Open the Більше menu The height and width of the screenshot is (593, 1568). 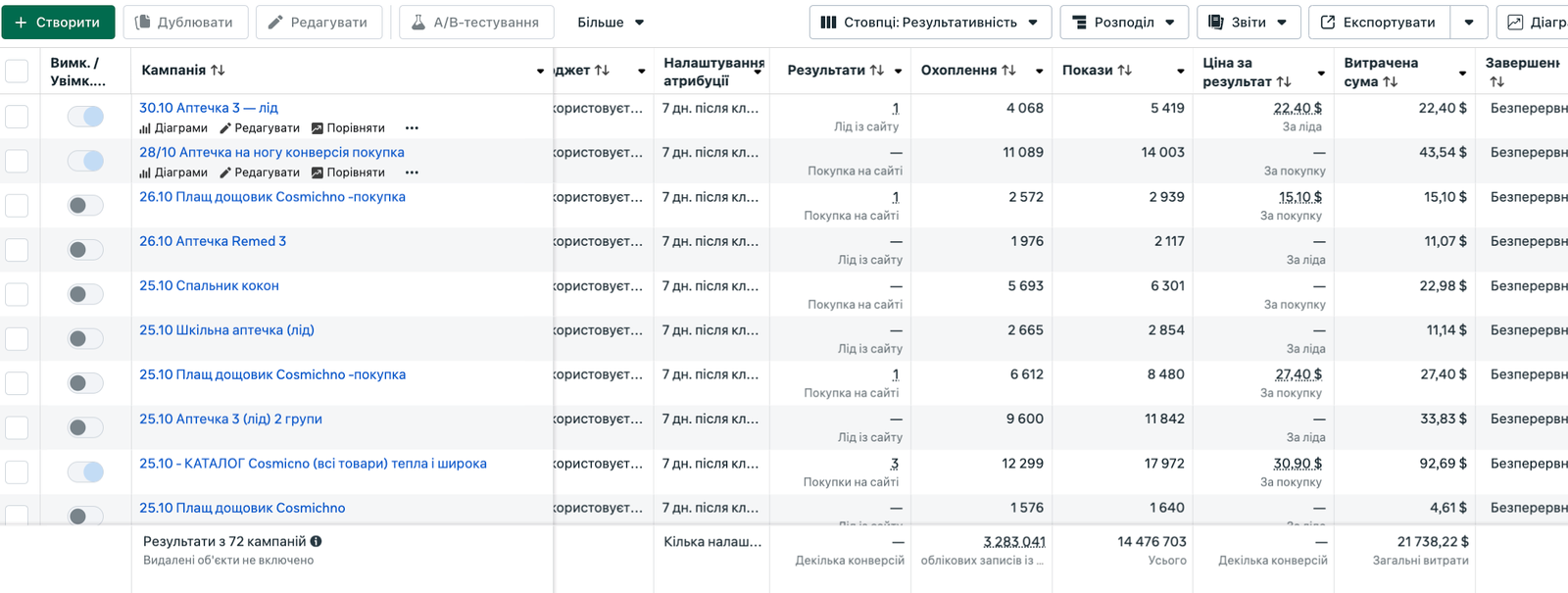tap(611, 23)
